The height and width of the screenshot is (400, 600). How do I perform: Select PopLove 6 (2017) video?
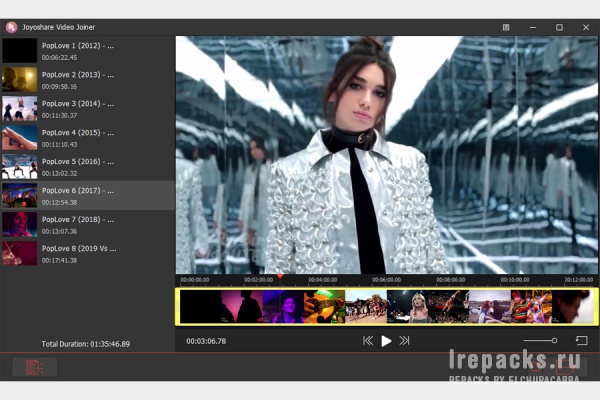coord(88,196)
